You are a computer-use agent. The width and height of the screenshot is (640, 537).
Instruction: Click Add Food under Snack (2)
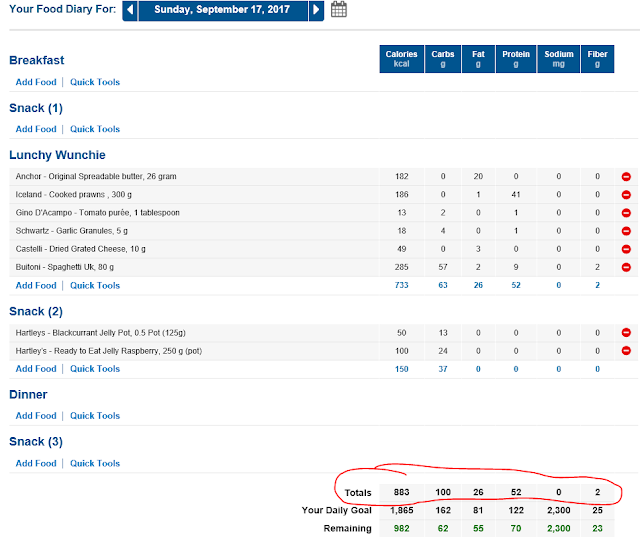pyautogui.click(x=36, y=369)
